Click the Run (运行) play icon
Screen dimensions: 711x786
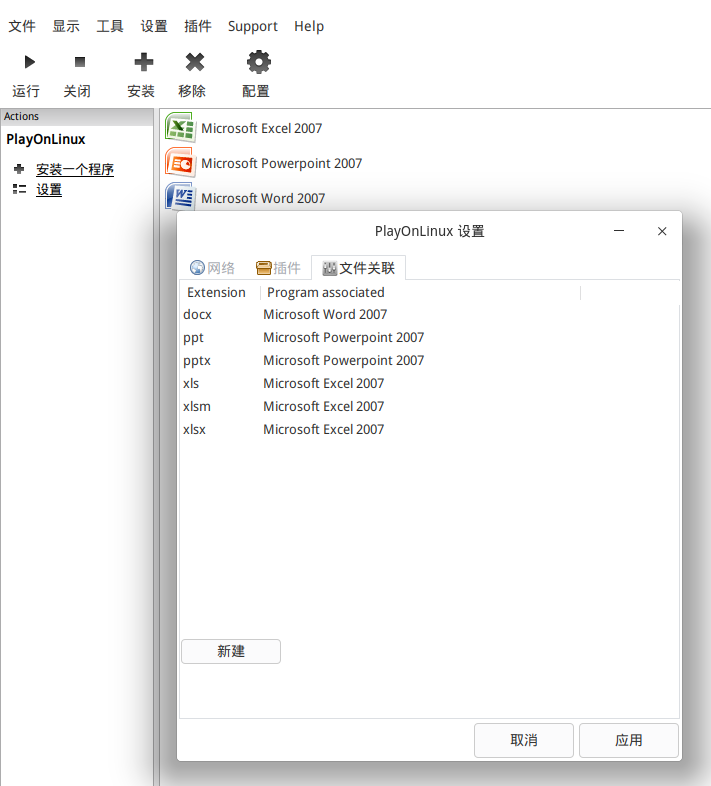(30, 62)
